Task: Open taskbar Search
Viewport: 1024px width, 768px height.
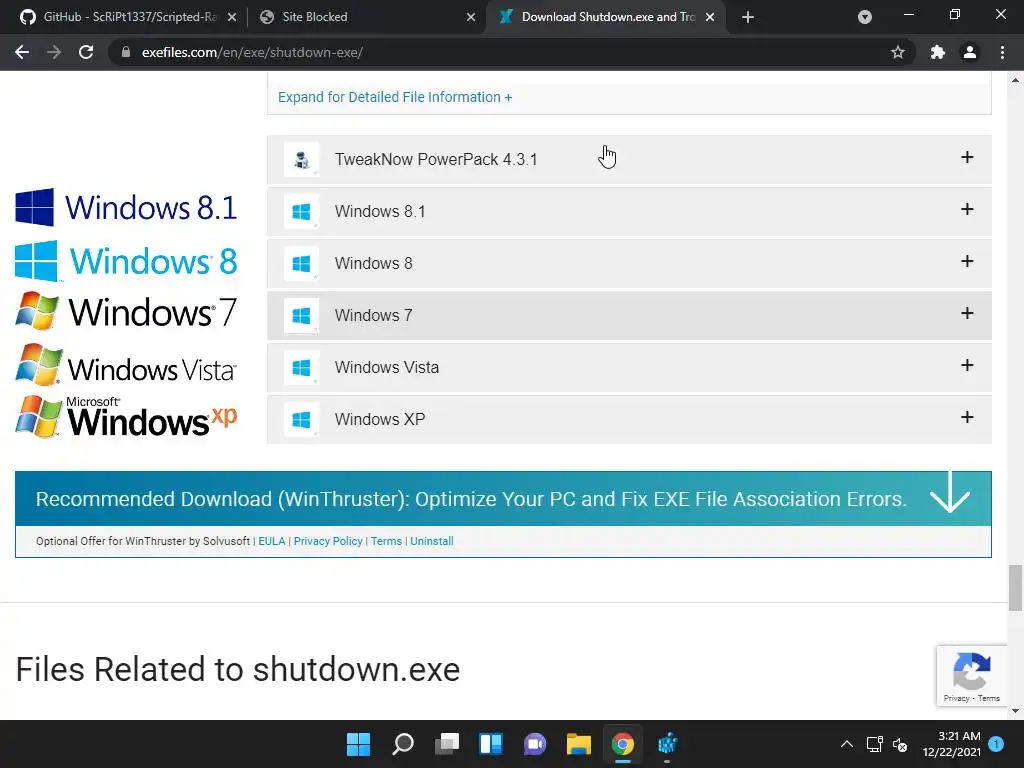Action: [402, 744]
